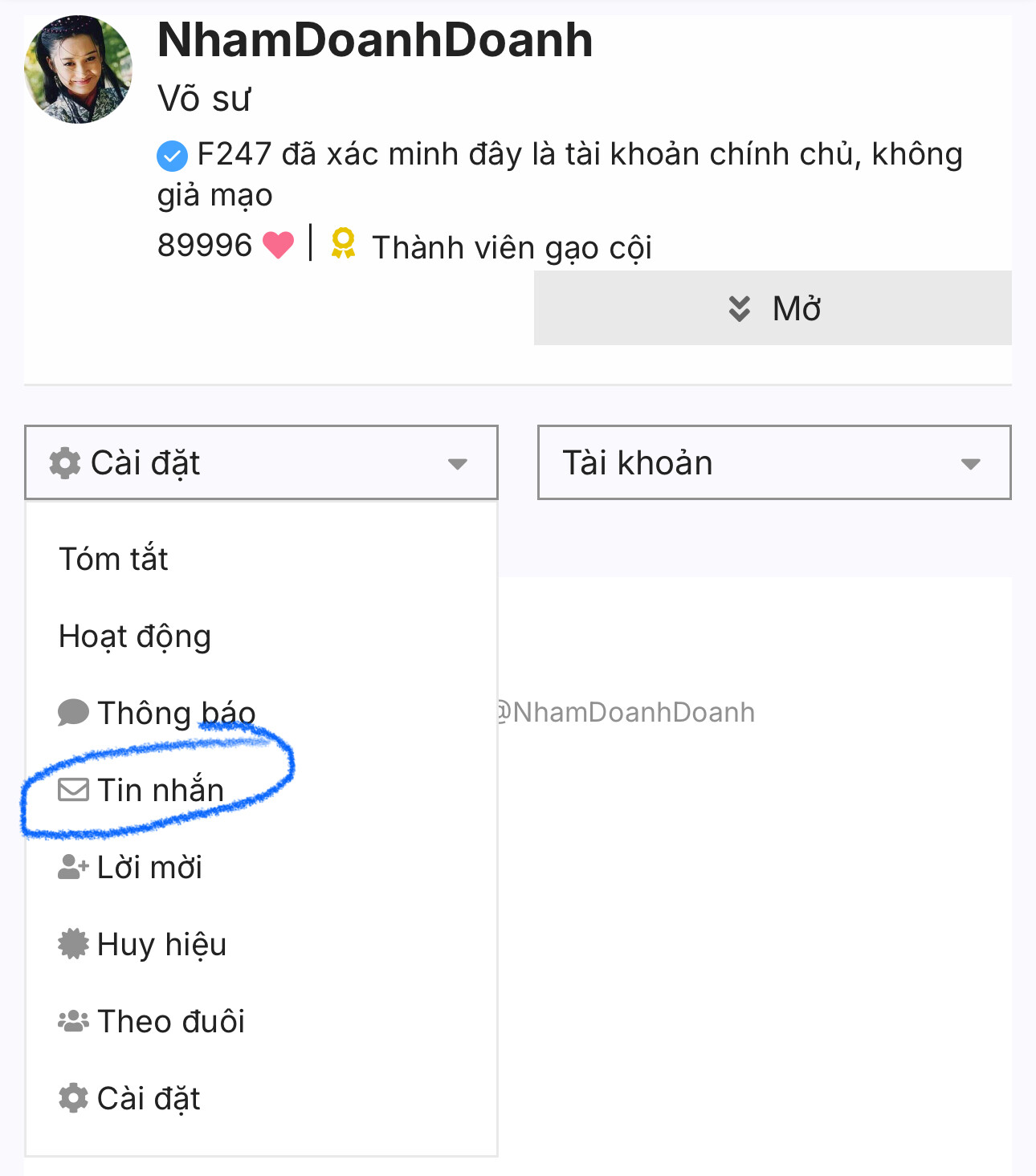The height and width of the screenshot is (1176, 1036).
Task: Click the Theo đuôi group icon
Action: pyautogui.click(x=73, y=1021)
